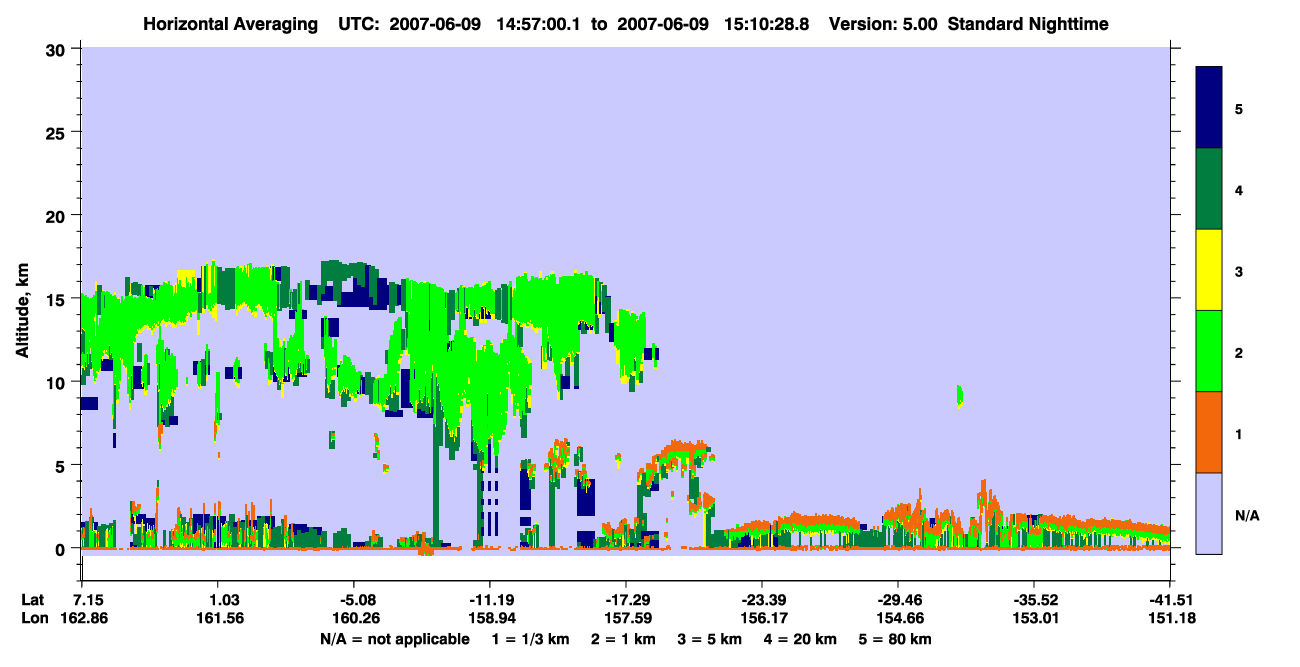The height and width of the screenshot is (667, 1300).
Task: Click the latitude value -5.08
Action: (x=358, y=599)
